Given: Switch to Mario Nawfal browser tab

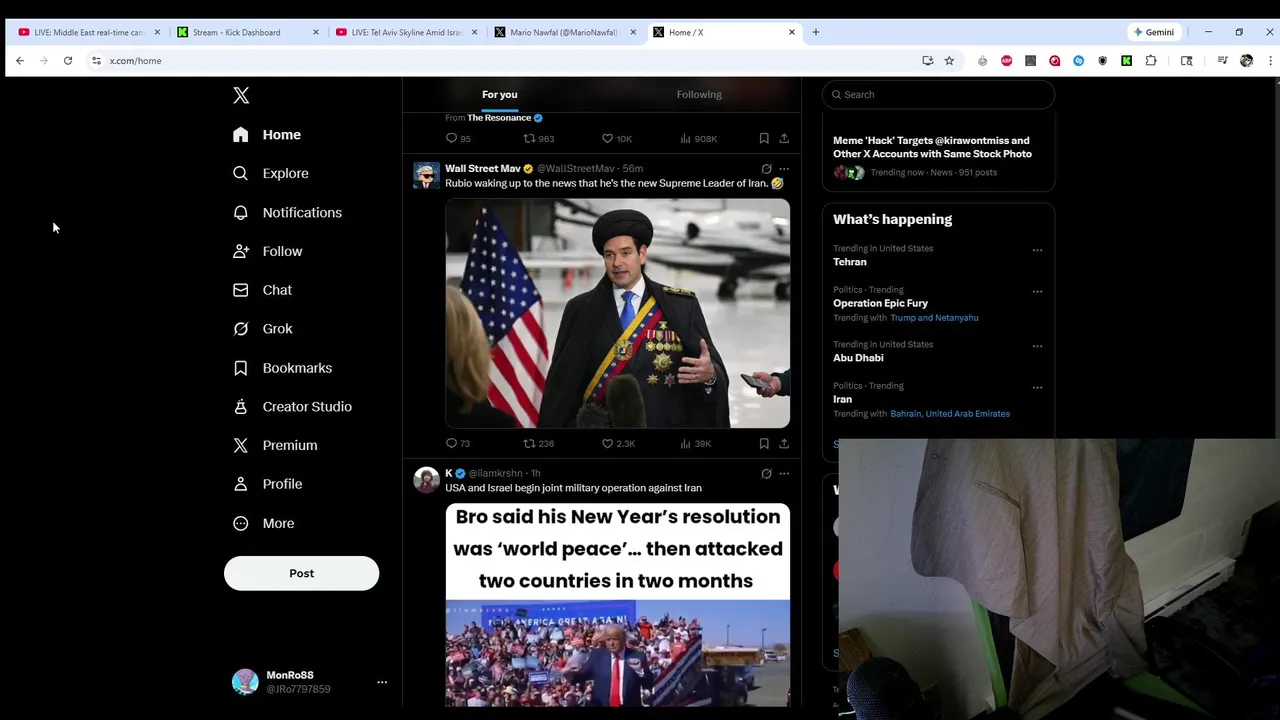Looking at the screenshot, I should click(x=565, y=32).
